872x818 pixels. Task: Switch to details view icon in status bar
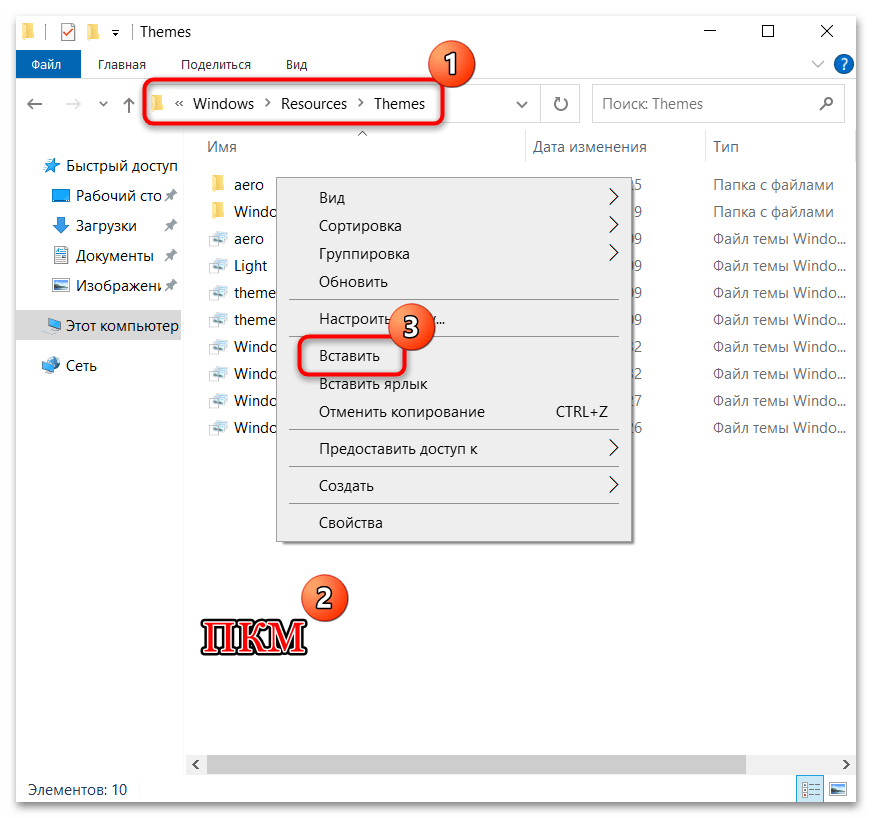tap(810, 789)
